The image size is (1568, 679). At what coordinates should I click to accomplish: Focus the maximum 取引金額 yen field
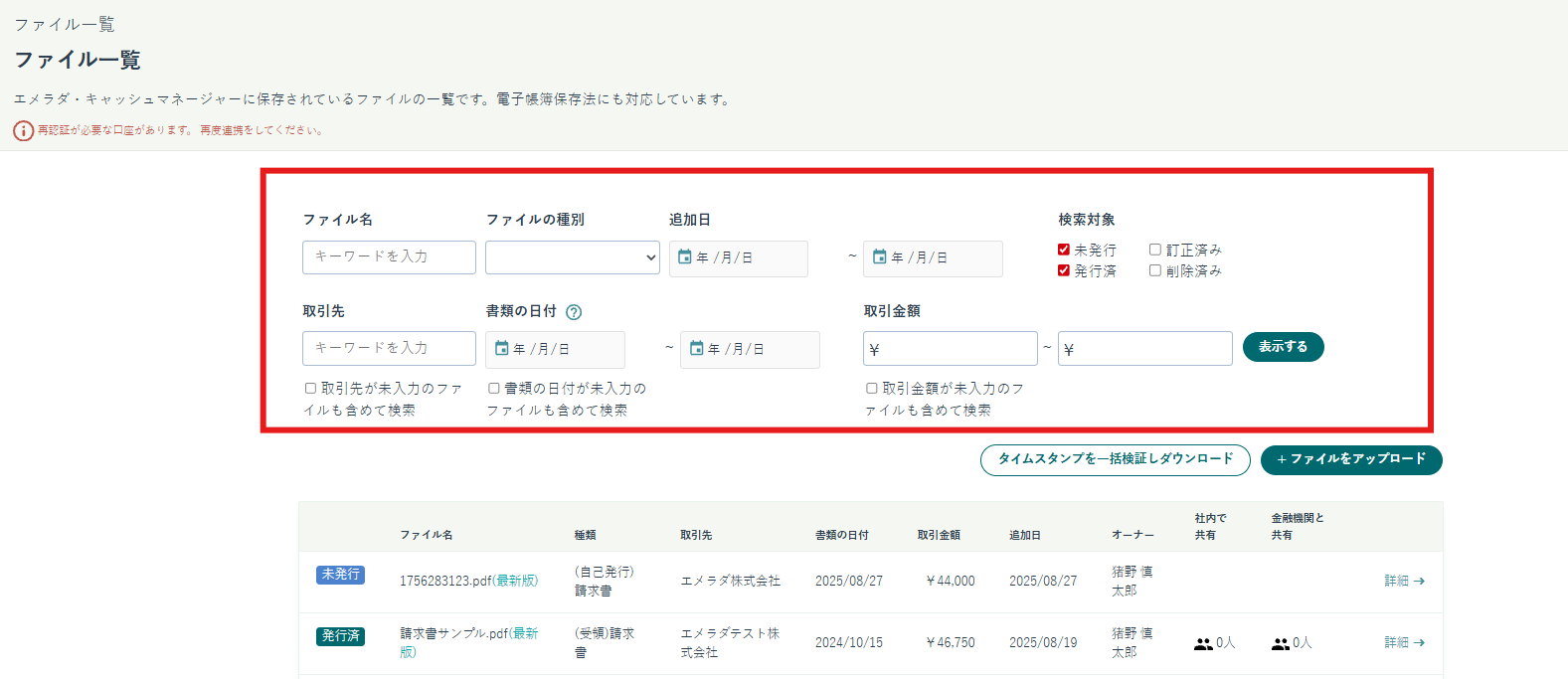pyautogui.click(x=1145, y=349)
